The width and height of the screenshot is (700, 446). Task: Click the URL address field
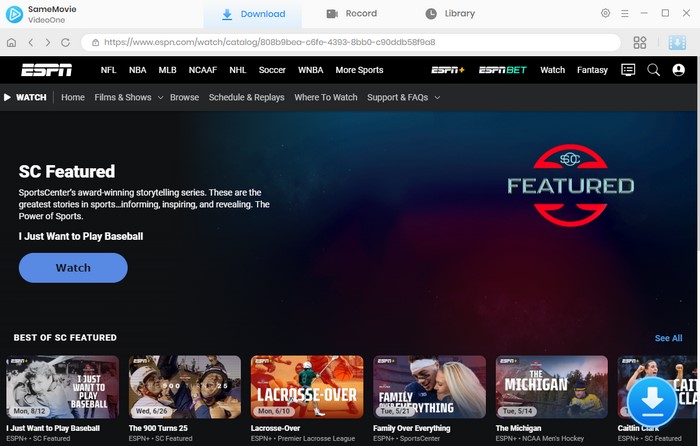pos(350,42)
